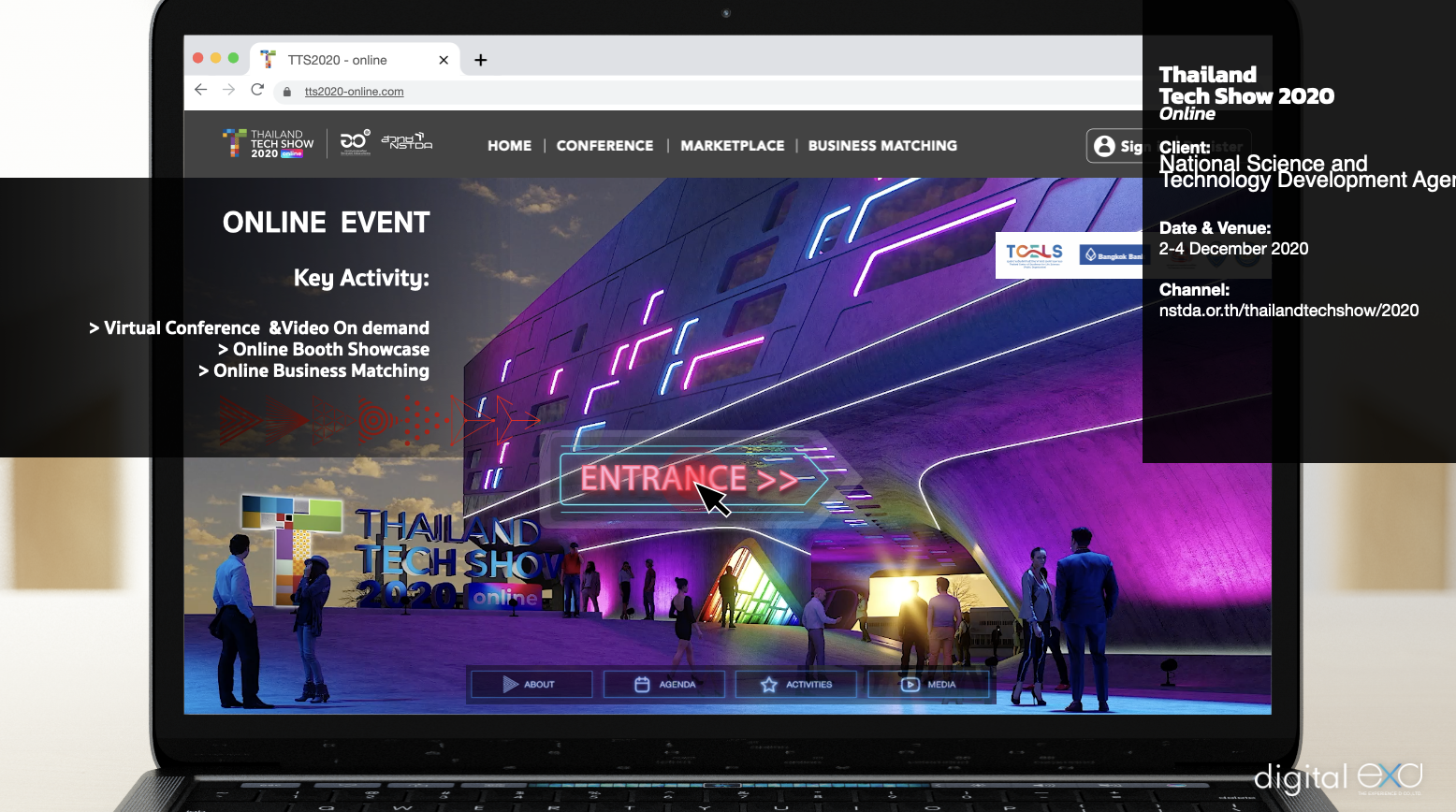1456x812 pixels.
Task: Navigate to MARKETPLACE
Action: (x=732, y=146)
